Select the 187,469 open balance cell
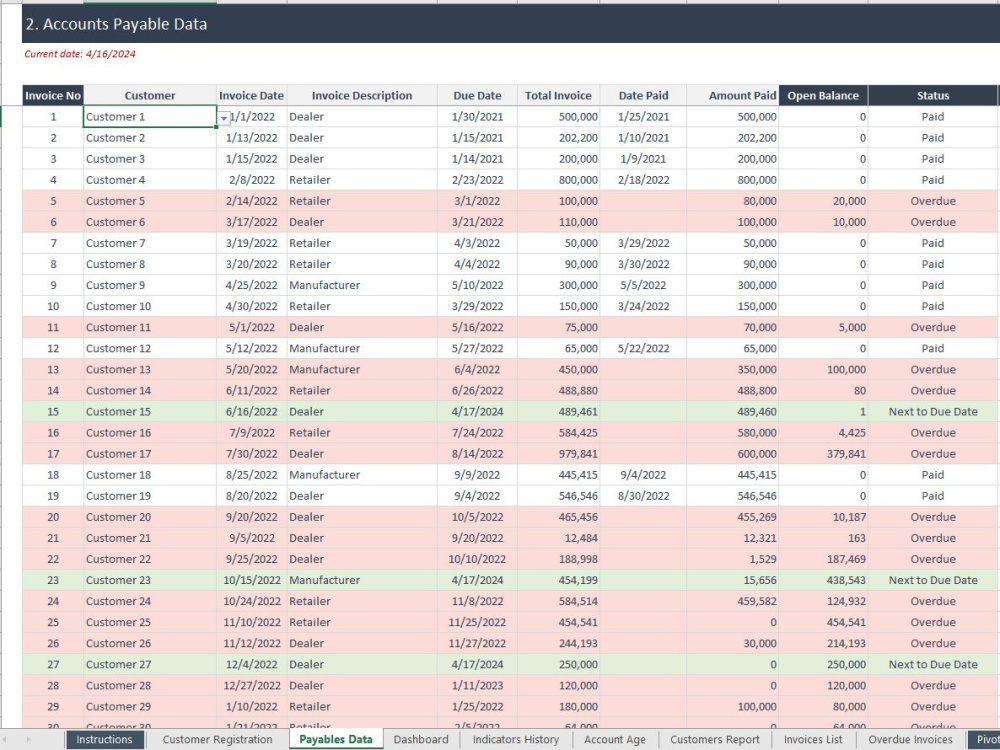The height and width of the screenshot is (750, 1000). click(x=823, y=559)
